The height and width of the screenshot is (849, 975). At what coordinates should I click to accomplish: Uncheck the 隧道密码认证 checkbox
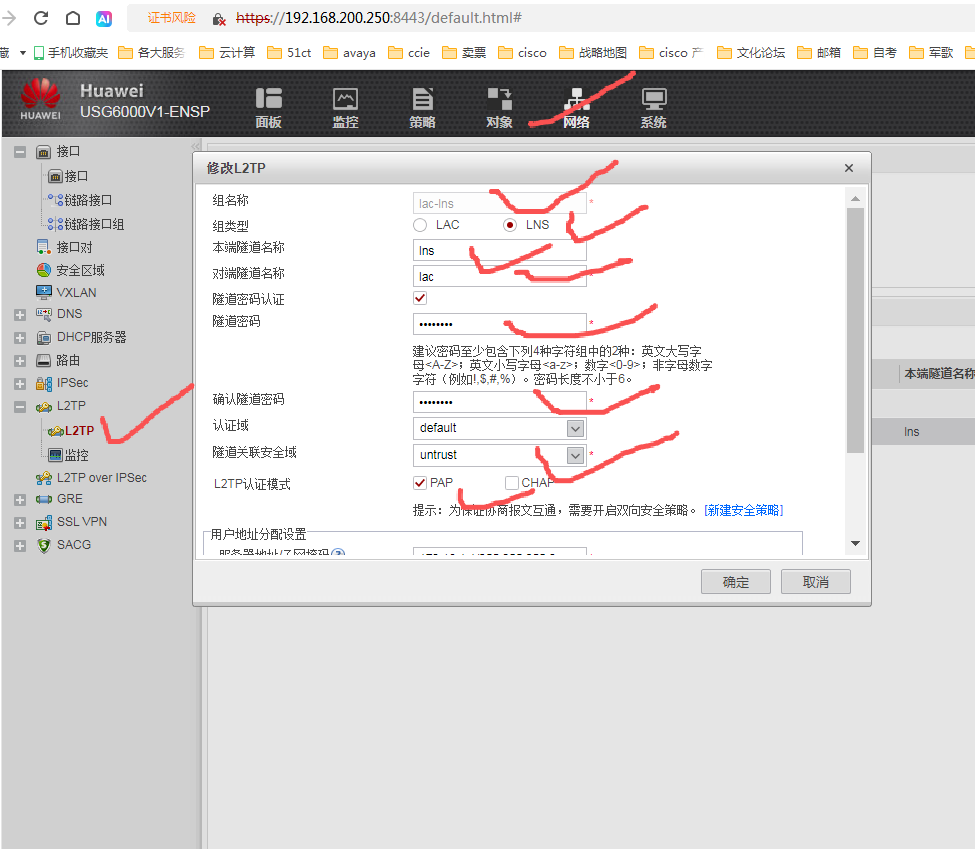point(418,298)
